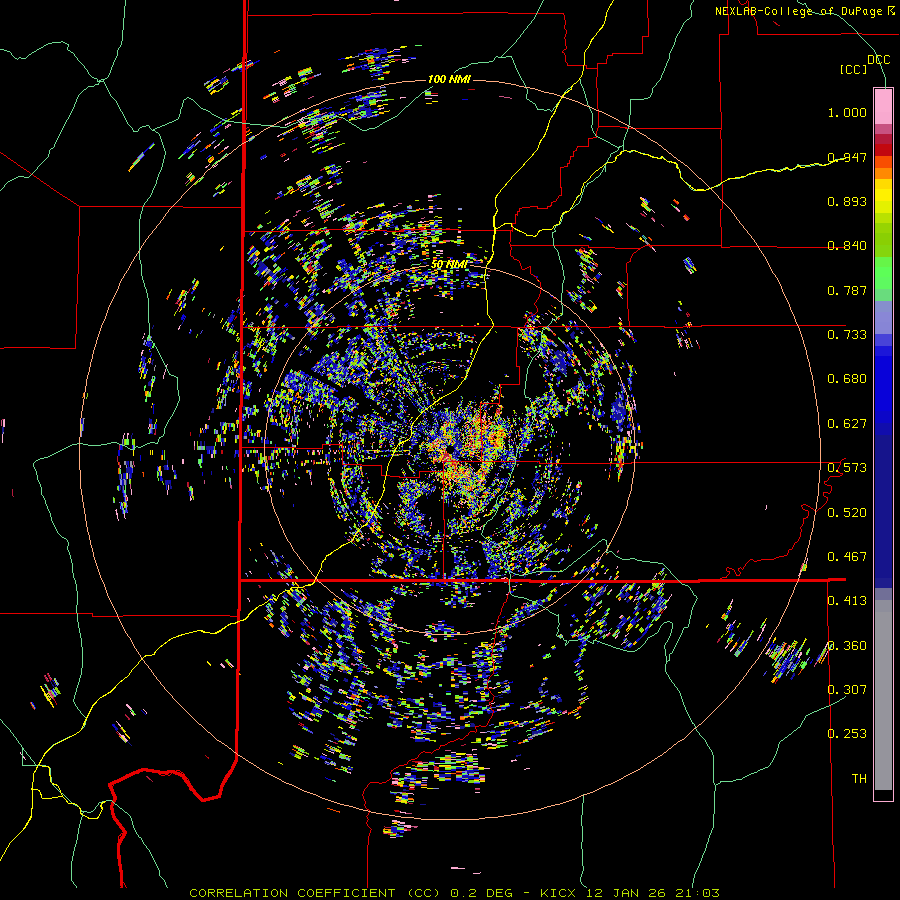
Task: Click the 0.787 scale value
Action: (x=847, y=290)
